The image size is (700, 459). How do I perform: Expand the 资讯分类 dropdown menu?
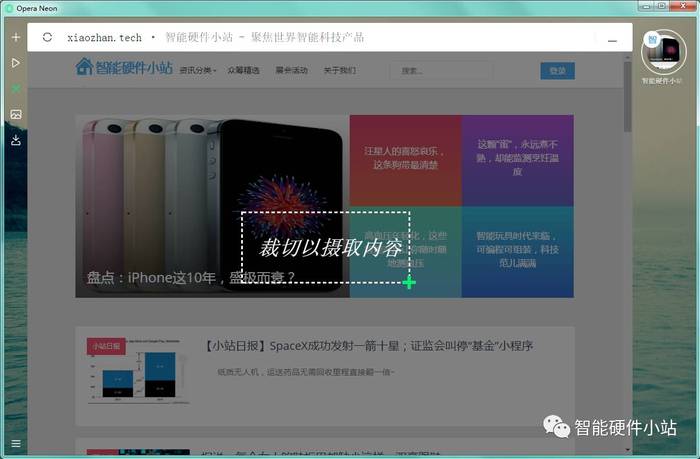[198, 70]
